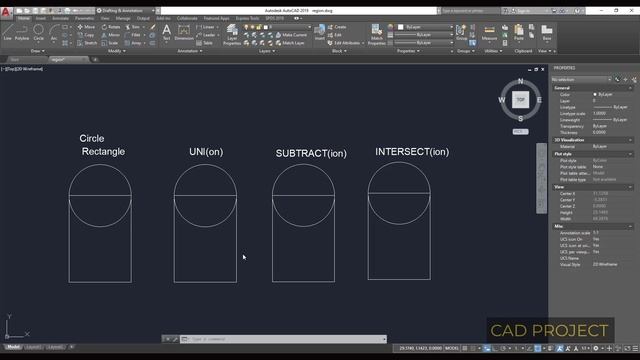Click the Fillet tool

point(133,35)
